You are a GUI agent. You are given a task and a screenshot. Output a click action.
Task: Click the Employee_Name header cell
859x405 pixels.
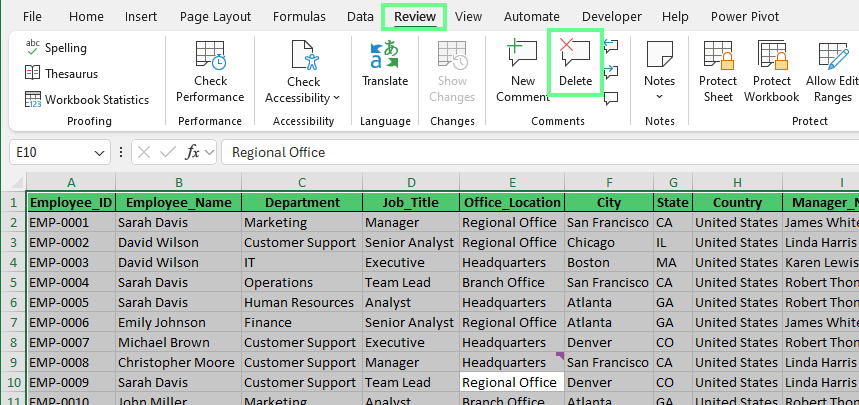tap(179, 202)
